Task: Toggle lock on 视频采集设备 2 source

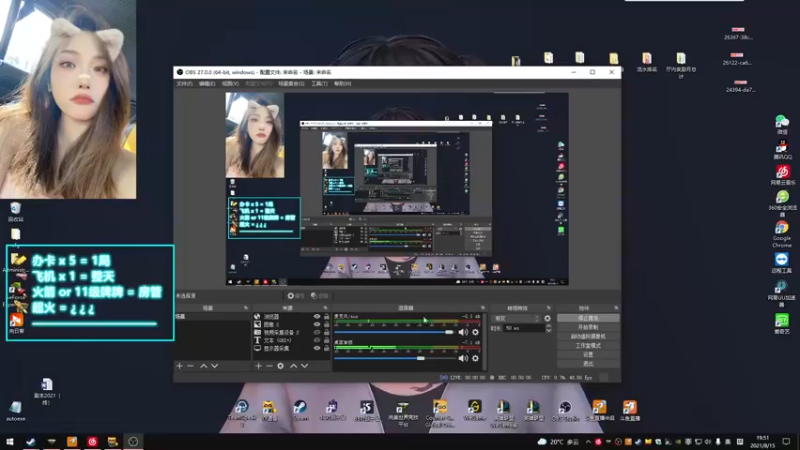Action: pos(327,332)
